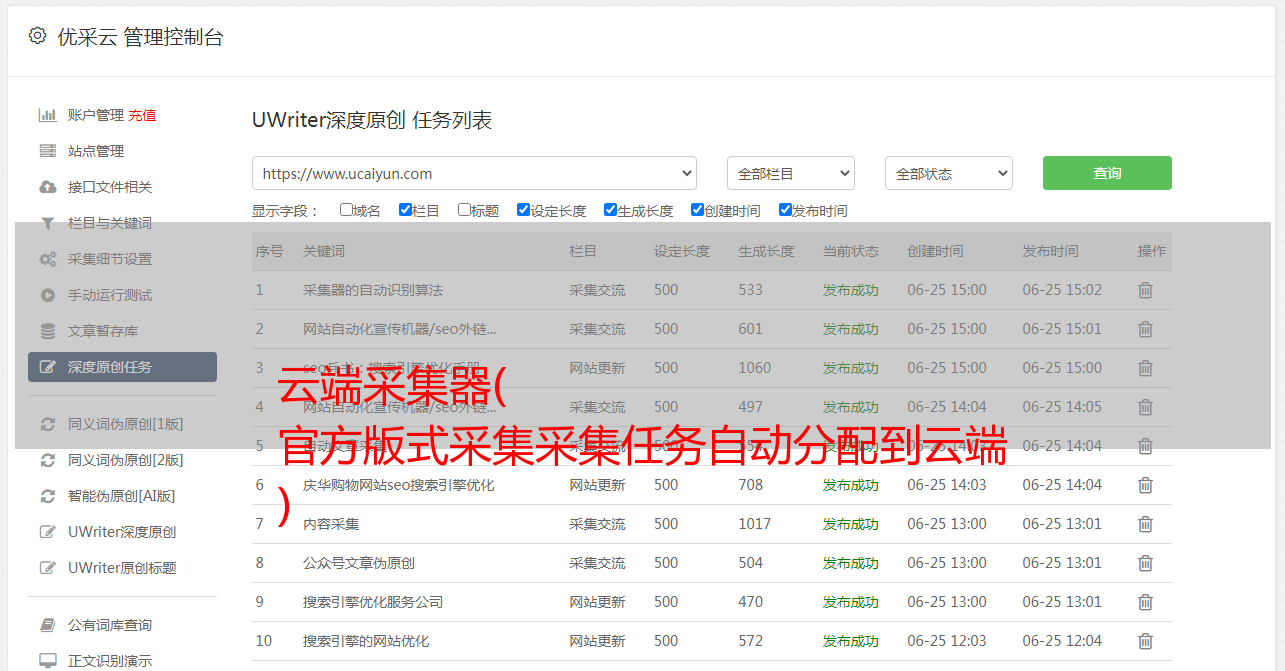Delete row 1 采集器的自动识别算法 with trash icon

(1145, 290)
